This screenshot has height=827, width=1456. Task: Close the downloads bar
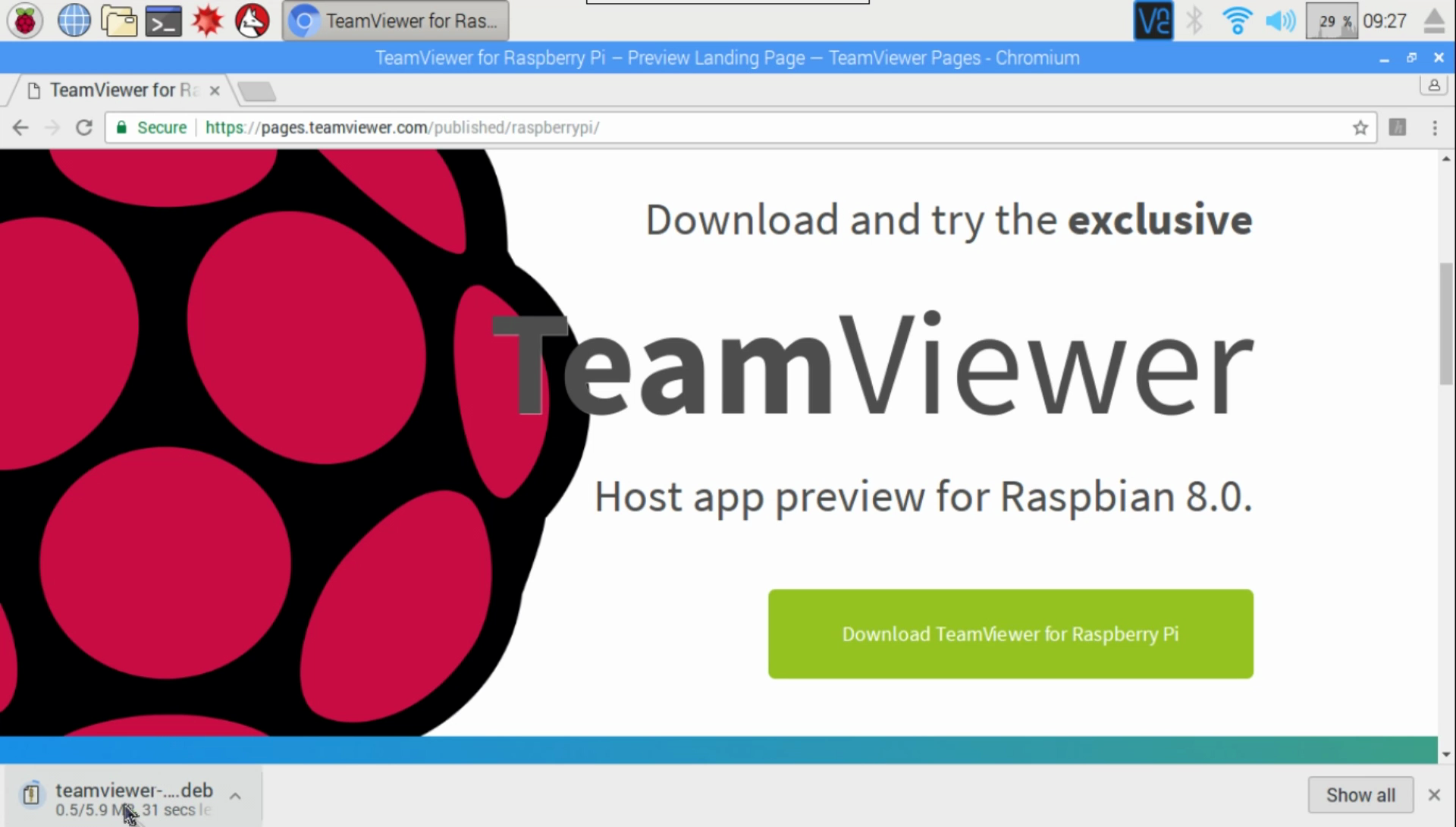pos(1434,795)
